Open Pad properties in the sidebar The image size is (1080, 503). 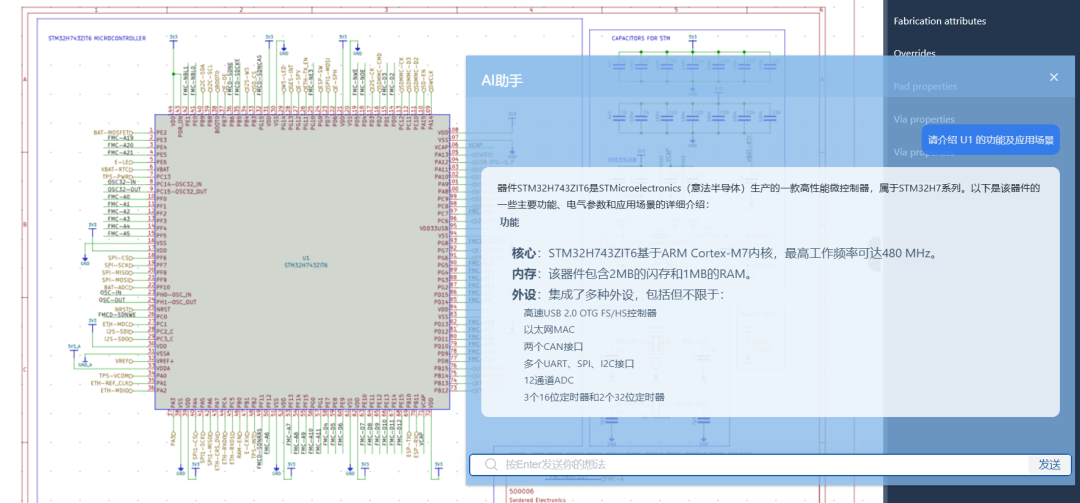925,86
